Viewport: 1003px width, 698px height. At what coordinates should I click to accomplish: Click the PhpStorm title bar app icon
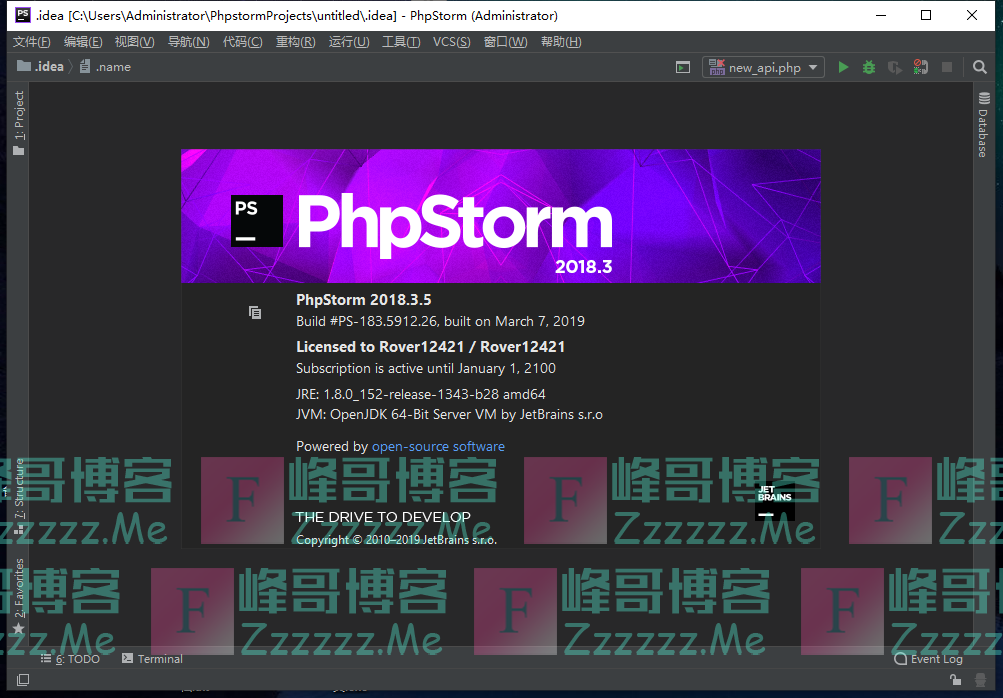(x=23, y=15)
